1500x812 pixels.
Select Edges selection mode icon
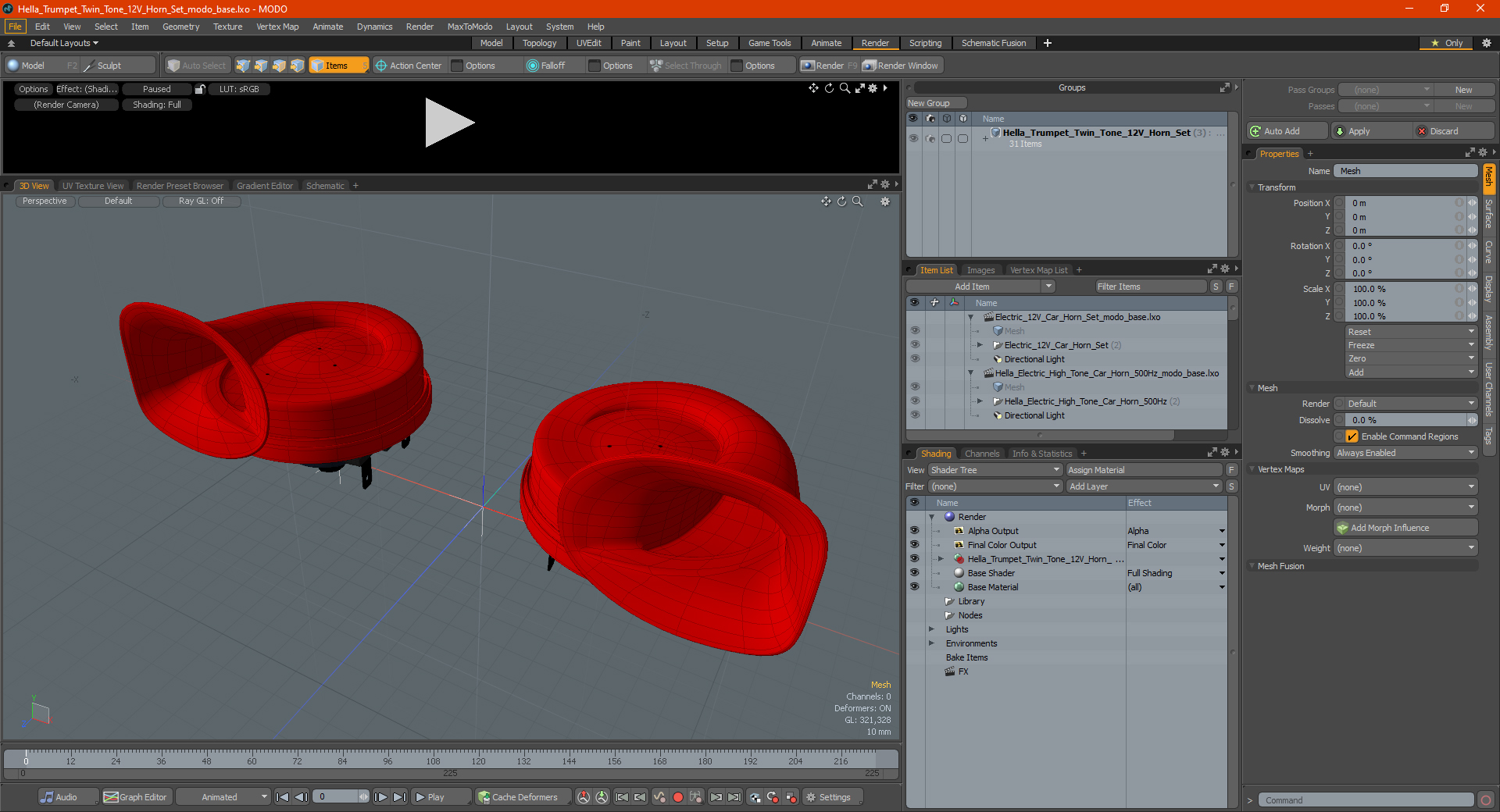pos(261,66)
